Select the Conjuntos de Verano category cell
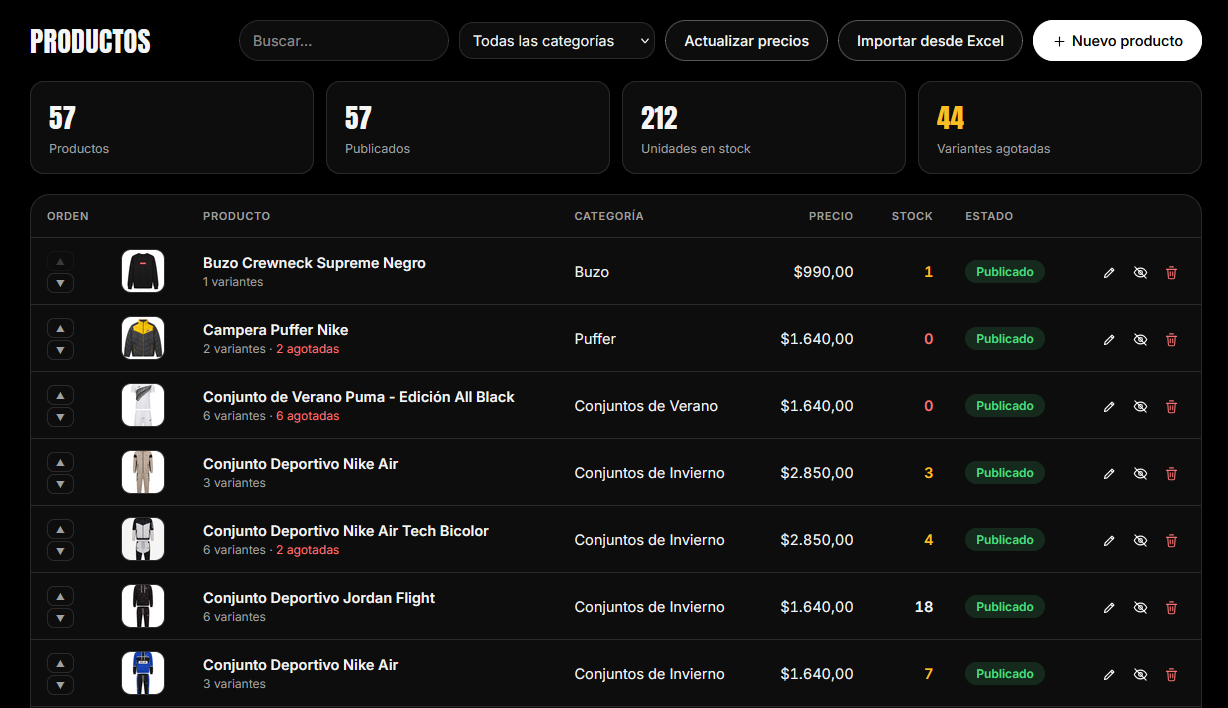 point(646,406)
